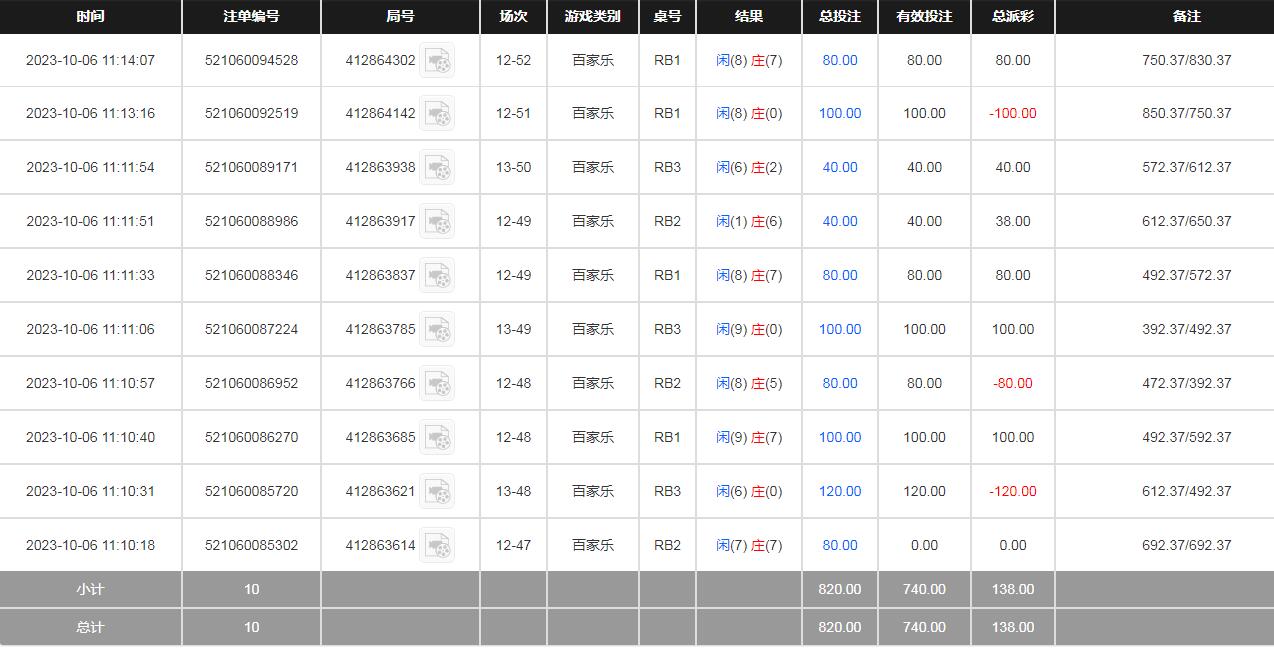This screenshot has height=659, width=1274.
Task: Click the 结果 column header
Action: (x=749, y=16)
